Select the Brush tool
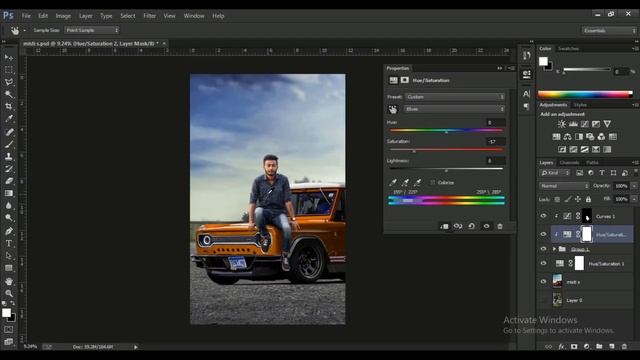Viewport: 640px width, 360px height. [x=9, y=144]
